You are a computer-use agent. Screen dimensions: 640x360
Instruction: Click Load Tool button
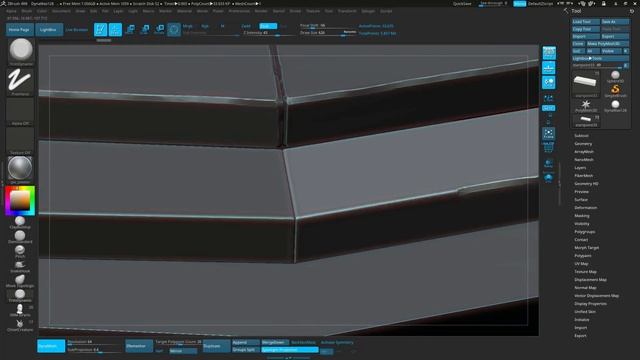tap(586, 22)
